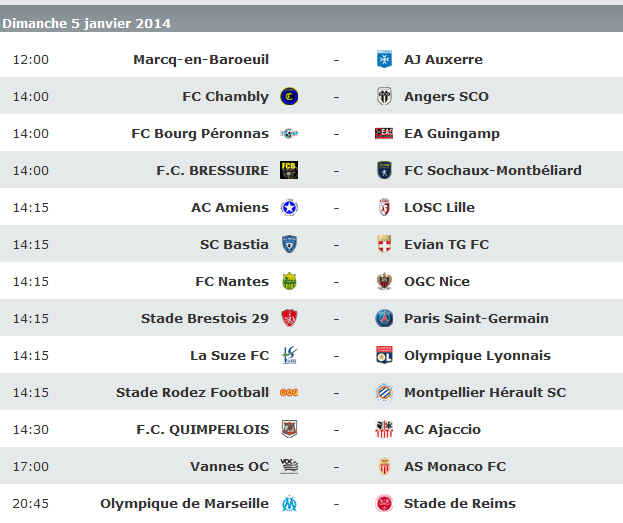This screenshot has height=523, width=623.
Task: Click the Dimanche 5 janvier 2014 header
Action: [x=87, y=23]
